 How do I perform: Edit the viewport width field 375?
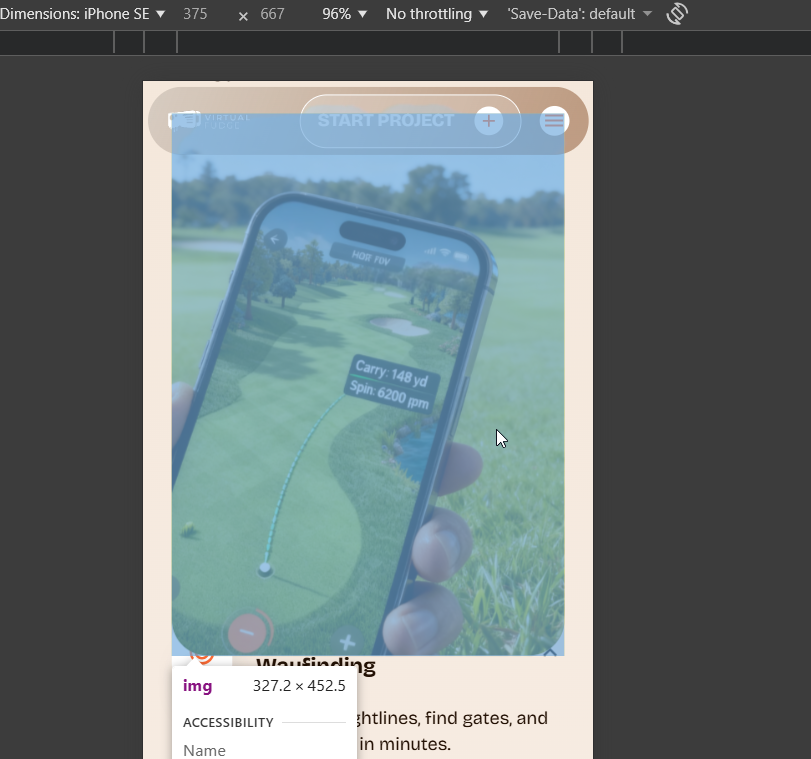click(x=195, y=14)
